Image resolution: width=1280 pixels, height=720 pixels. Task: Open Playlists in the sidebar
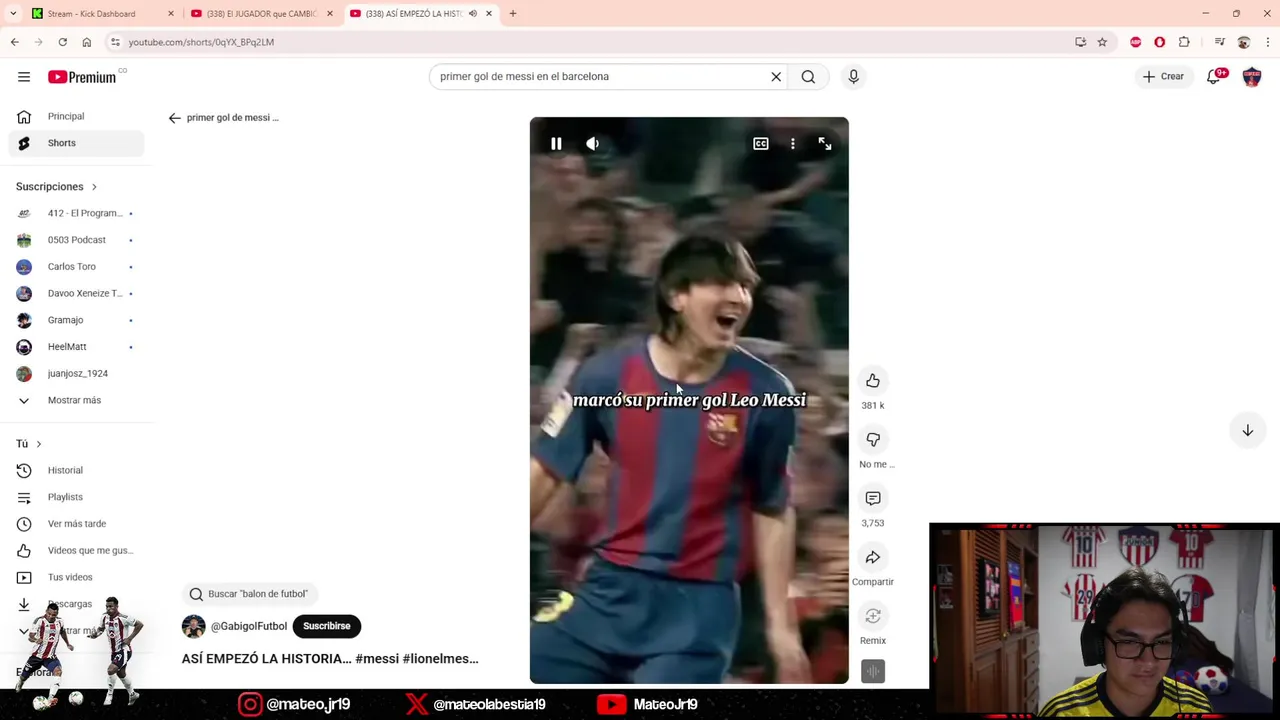coord(76,497)
